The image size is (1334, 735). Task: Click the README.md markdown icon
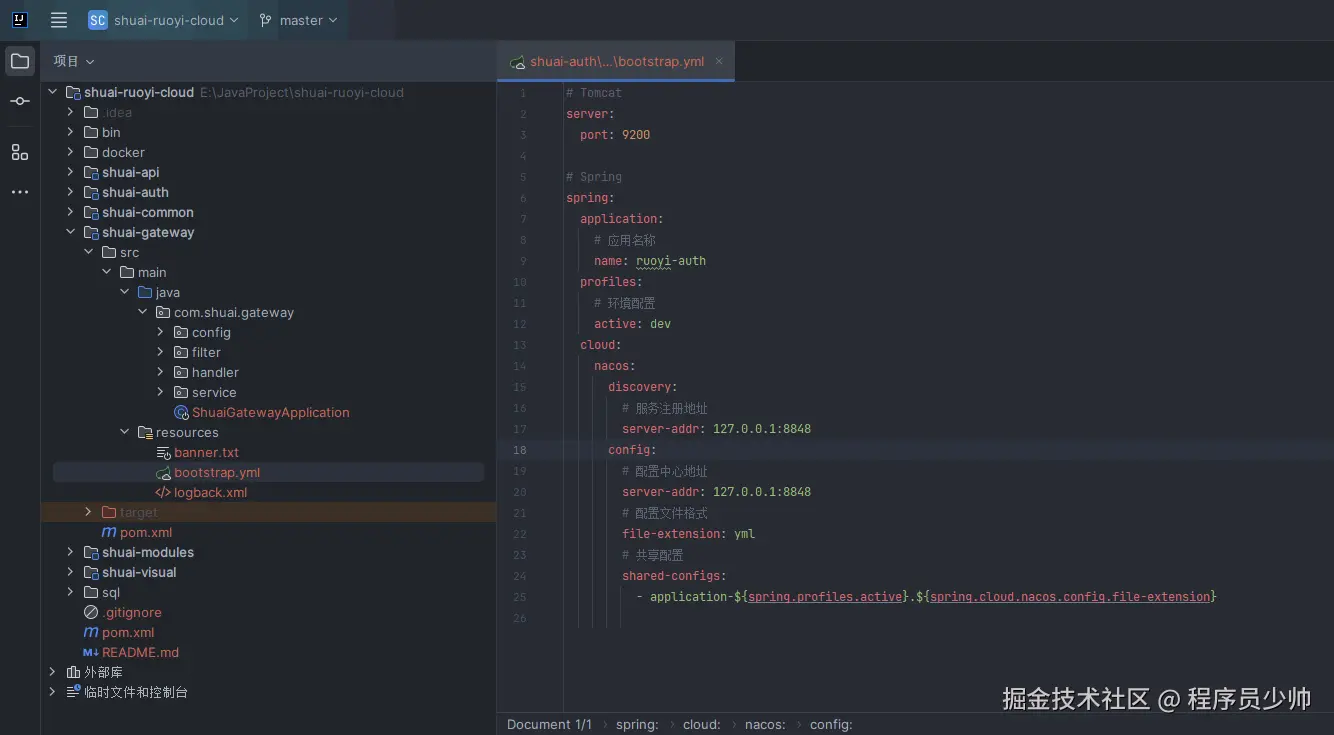[x=91, y=652]
